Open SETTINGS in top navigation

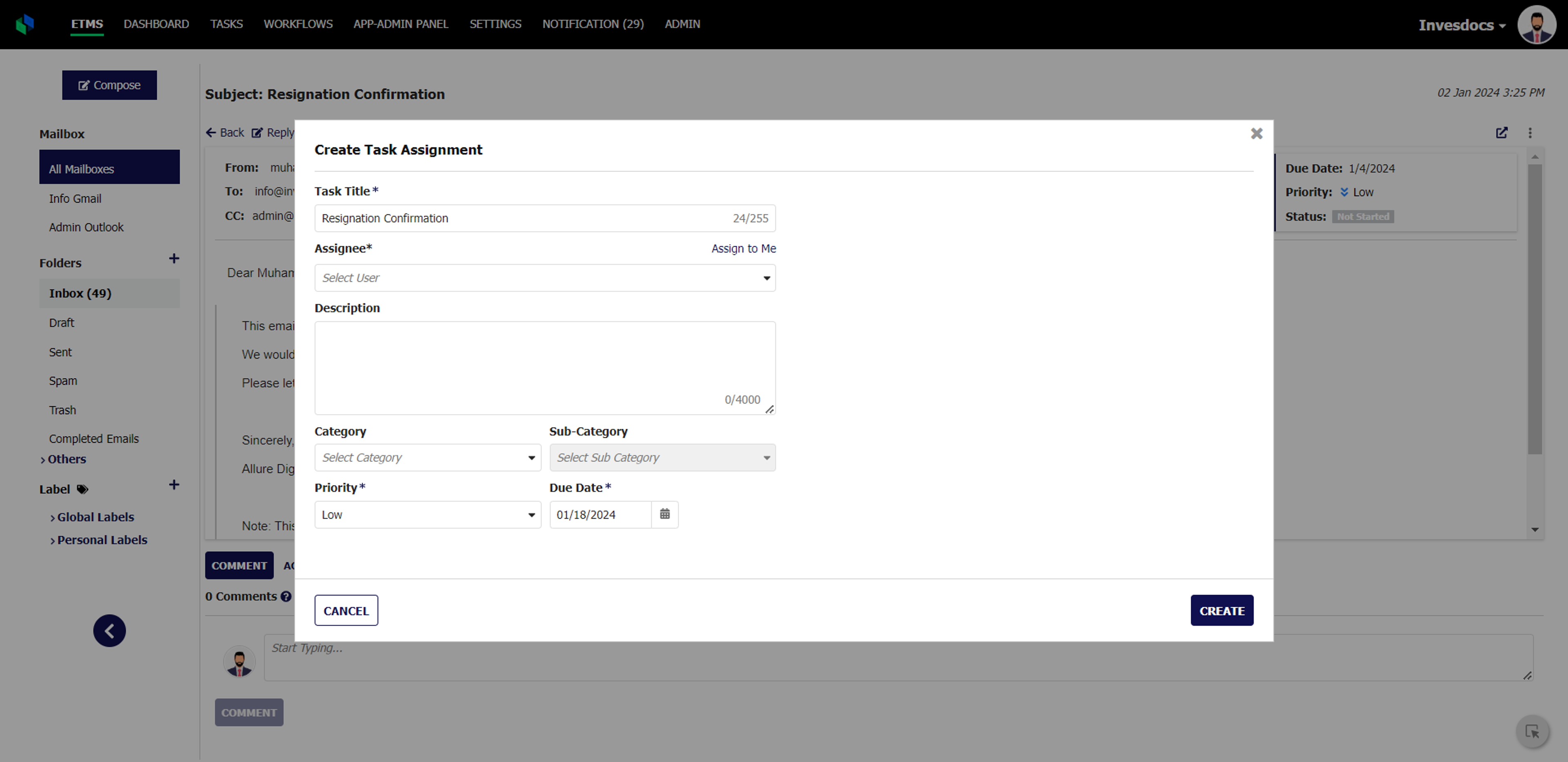point(495,25)
